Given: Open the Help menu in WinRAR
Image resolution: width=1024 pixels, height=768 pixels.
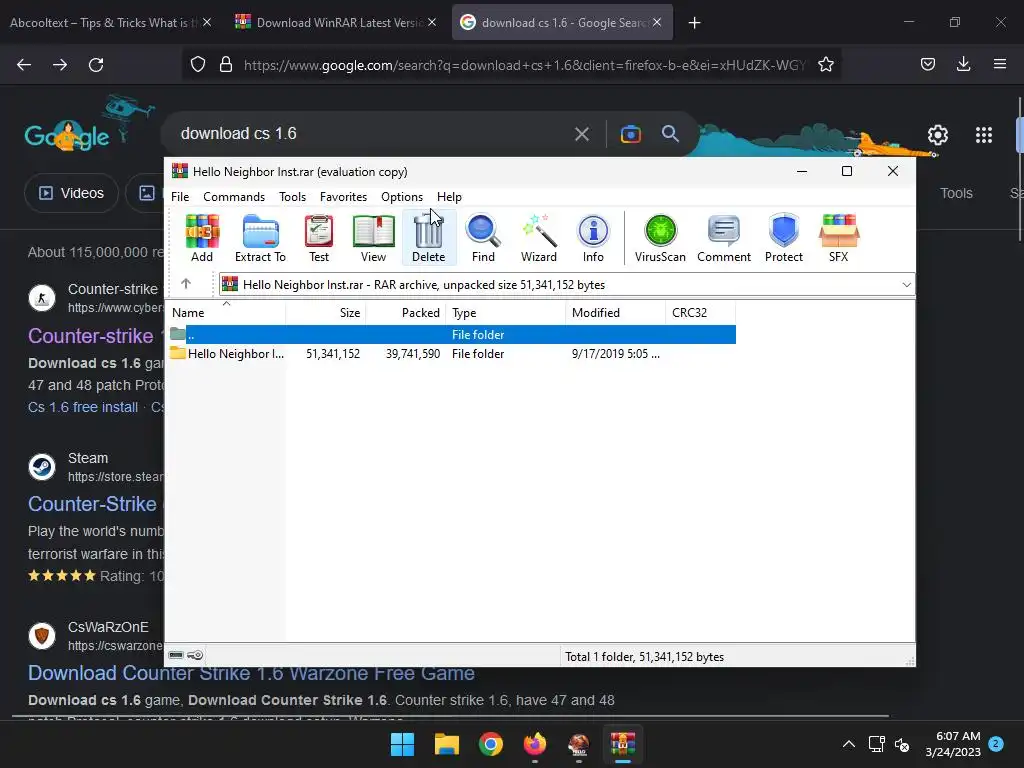Looking at the screenshot, I should pyautogui.click(x=449, y=197).
